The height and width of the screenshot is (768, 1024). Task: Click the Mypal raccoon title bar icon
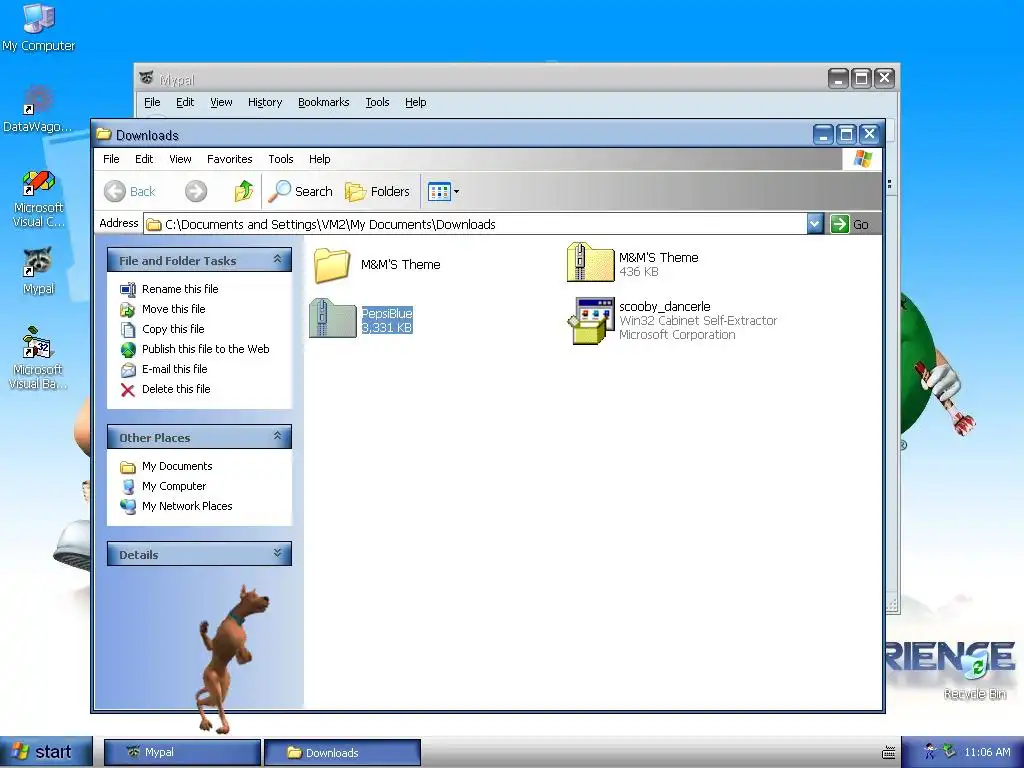click(x=147, y=78)
